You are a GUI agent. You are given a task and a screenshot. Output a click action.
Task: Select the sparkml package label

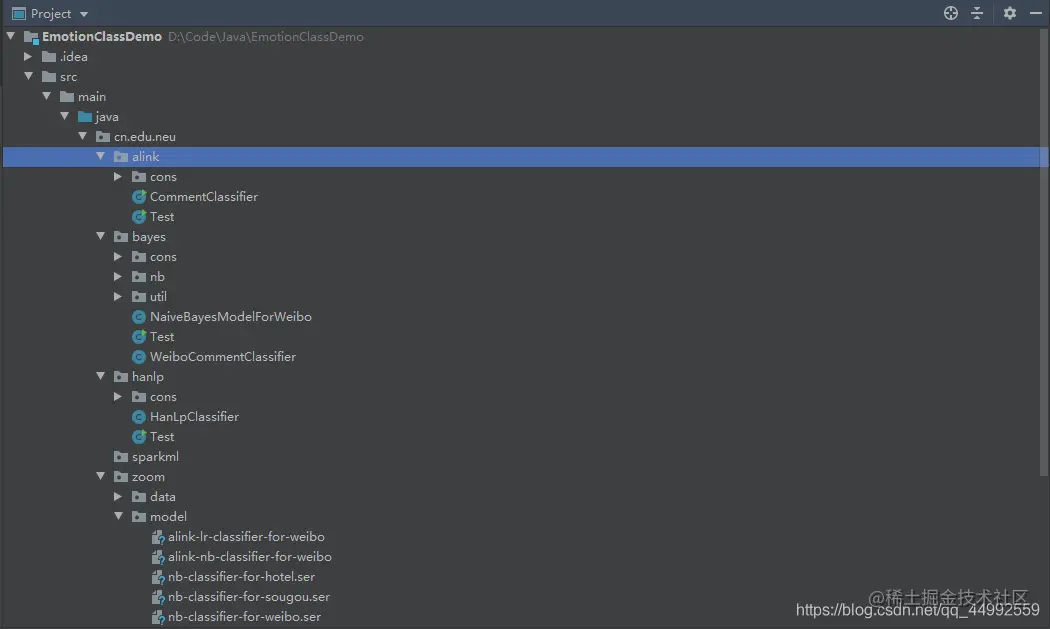click(x=155, y=457)
